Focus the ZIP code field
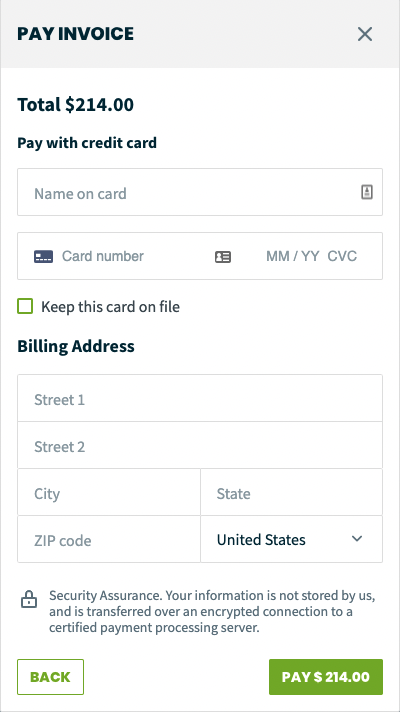The image size is (400, 712). [109, 539]
